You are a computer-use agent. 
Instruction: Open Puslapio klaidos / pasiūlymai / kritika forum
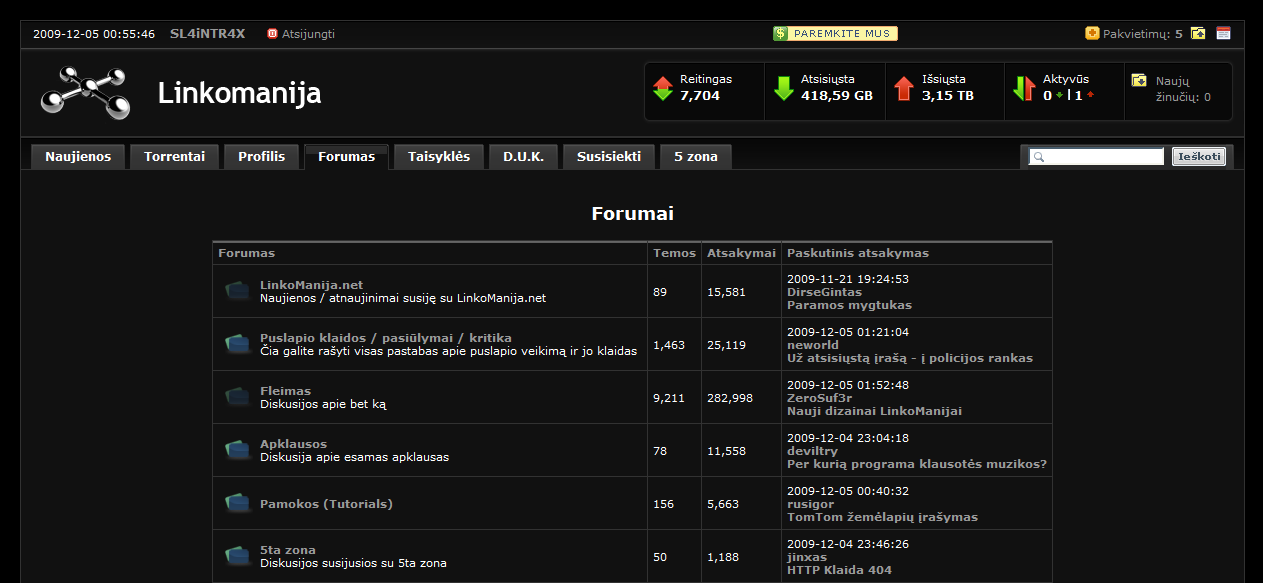[x=386, y=338]
